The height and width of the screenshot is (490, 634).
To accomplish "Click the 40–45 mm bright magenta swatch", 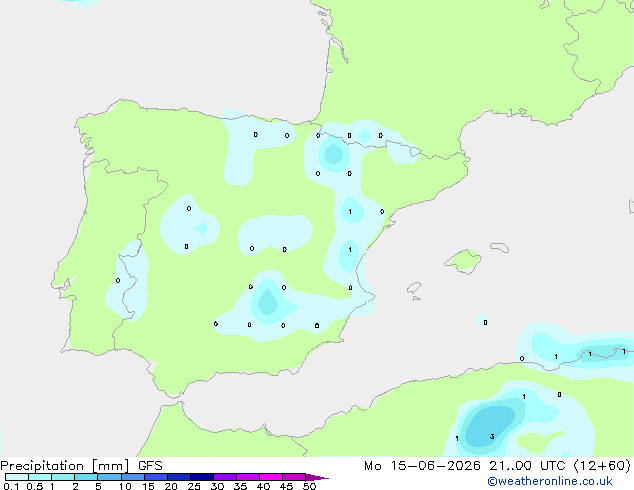I will (x=271, y=477).
